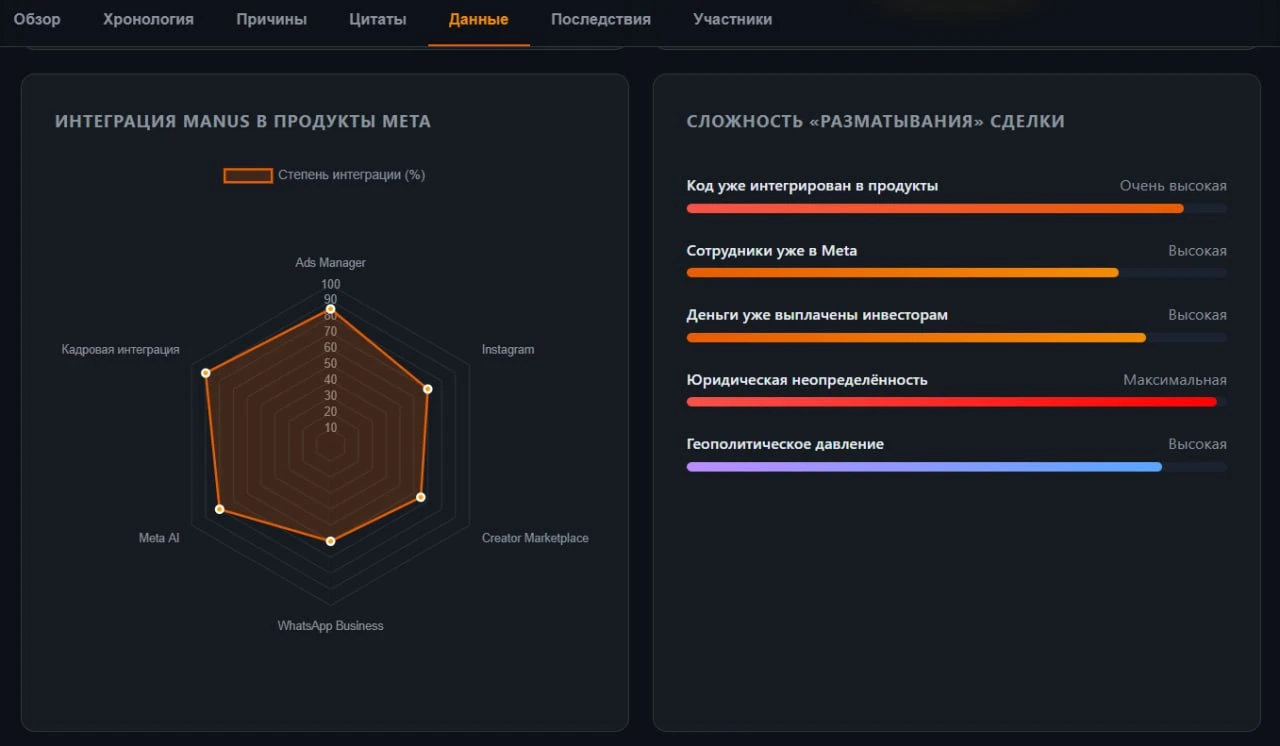Switch to the Участники tab

(x=732, y=20)
